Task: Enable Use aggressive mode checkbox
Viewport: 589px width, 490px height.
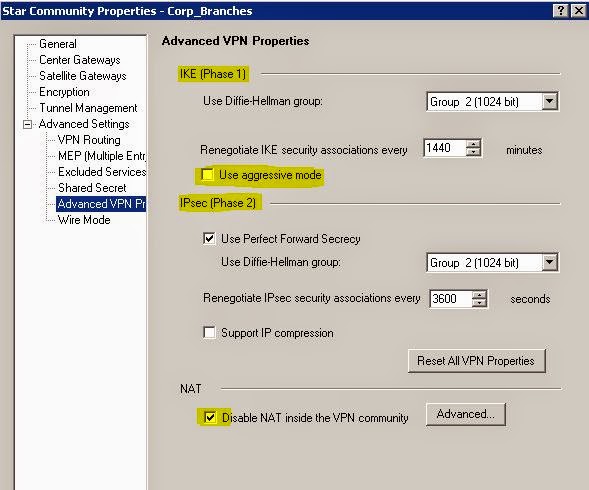Action: (207, 175)
